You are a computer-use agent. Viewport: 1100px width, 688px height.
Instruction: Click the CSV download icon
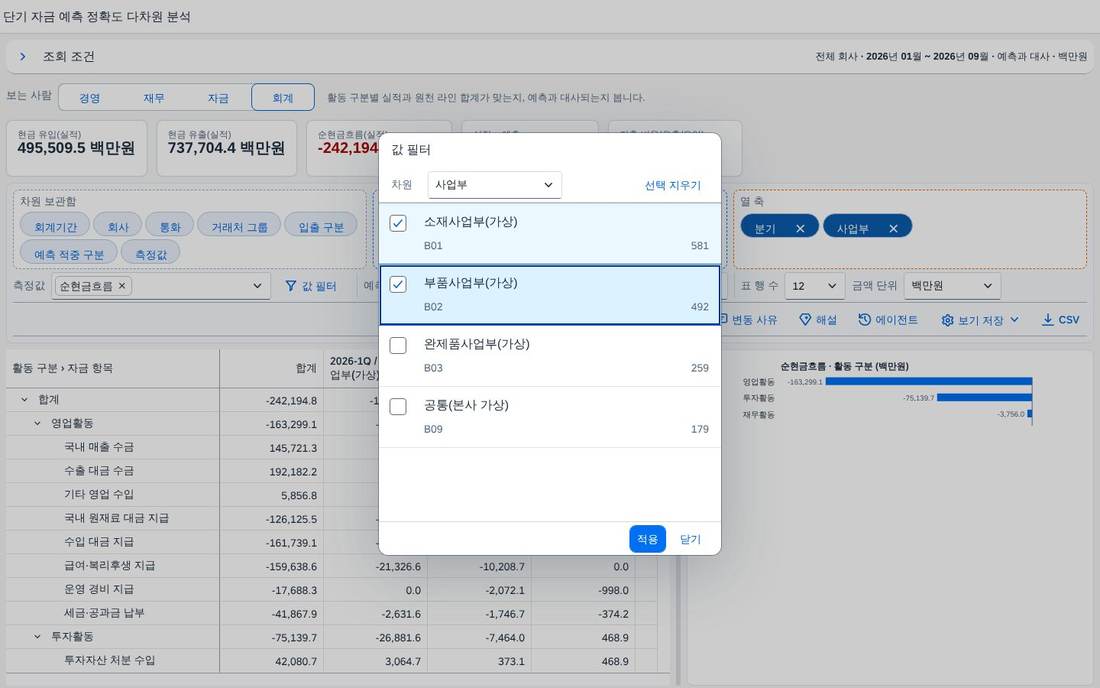click(1047, 320)
